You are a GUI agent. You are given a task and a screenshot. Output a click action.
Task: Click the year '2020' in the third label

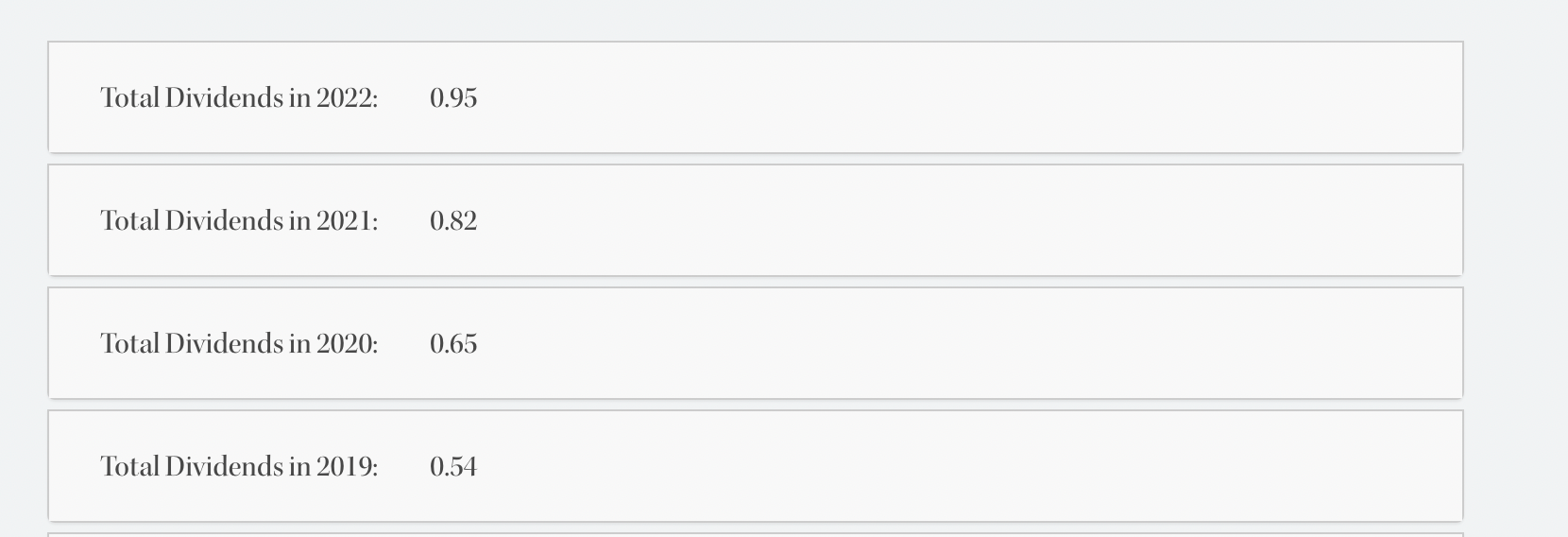click(x=344, y=344)
